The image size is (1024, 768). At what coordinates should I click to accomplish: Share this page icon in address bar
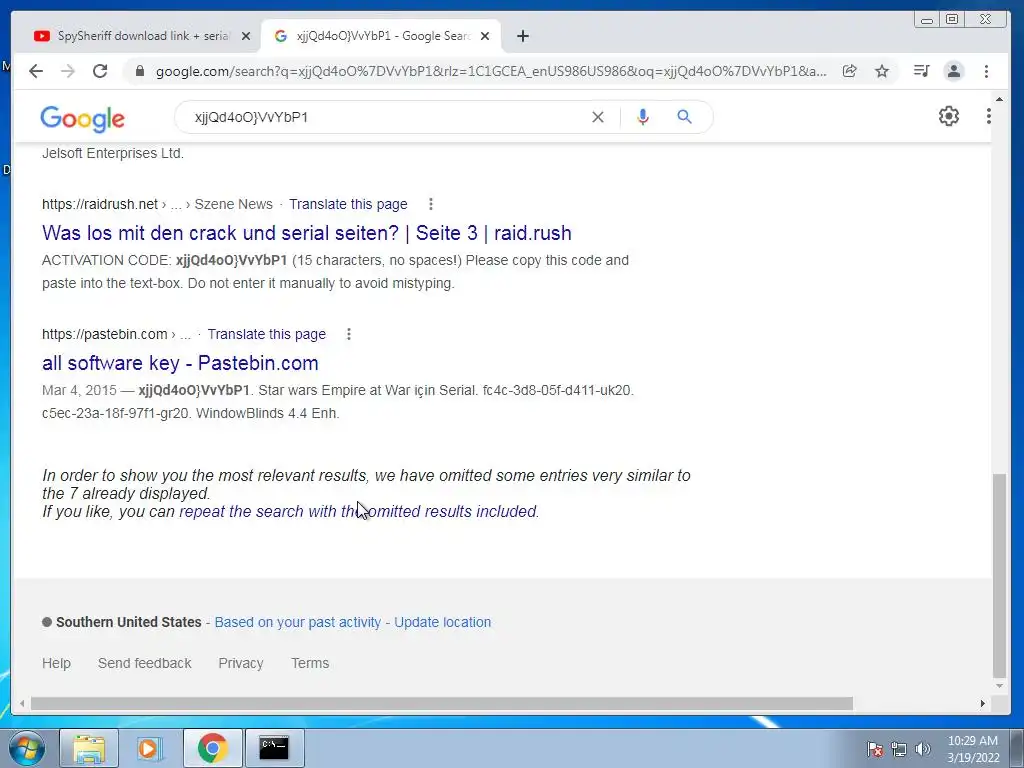click(849, 71)
